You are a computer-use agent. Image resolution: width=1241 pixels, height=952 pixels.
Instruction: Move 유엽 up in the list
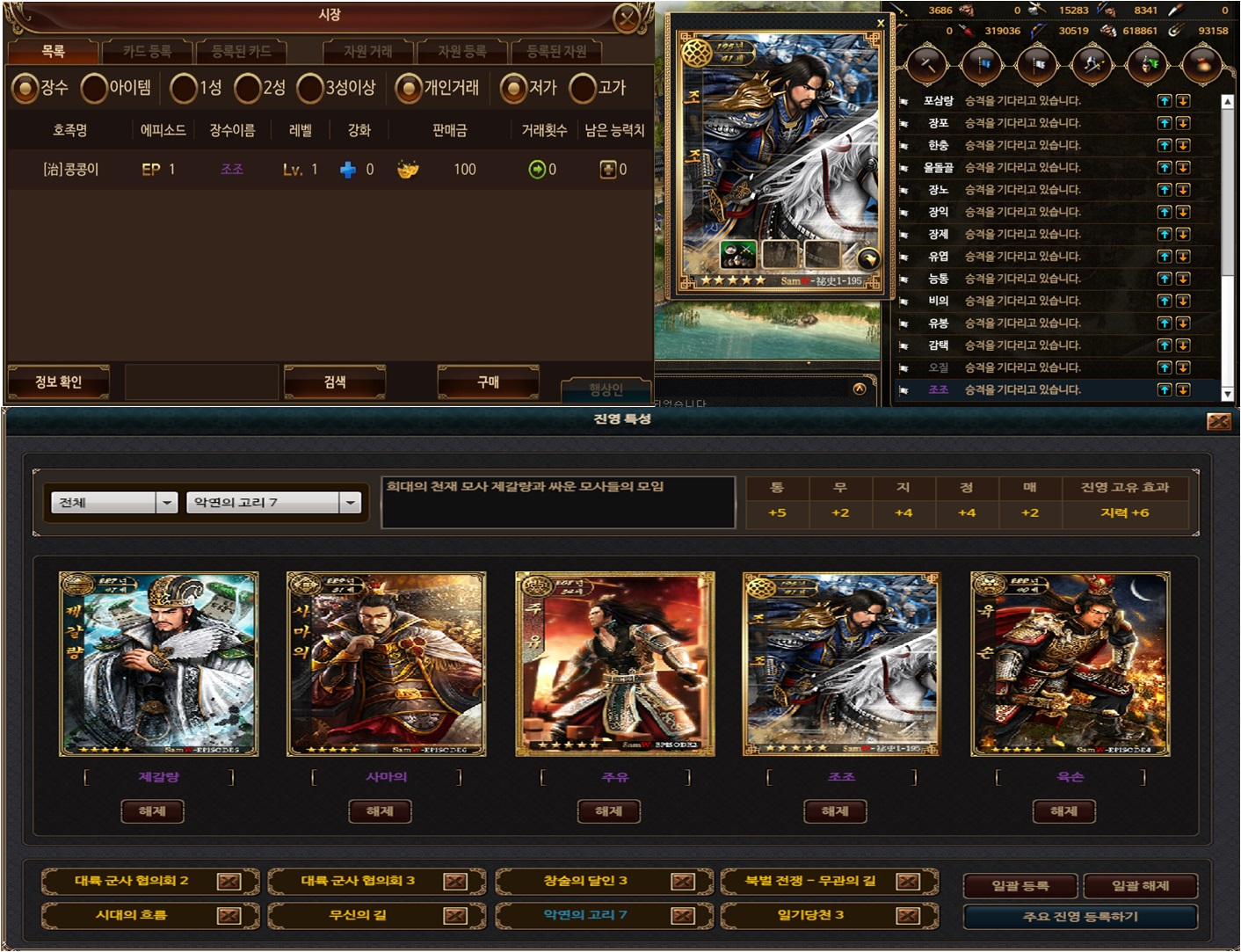pyautogui.click(x=1165, y=257)
